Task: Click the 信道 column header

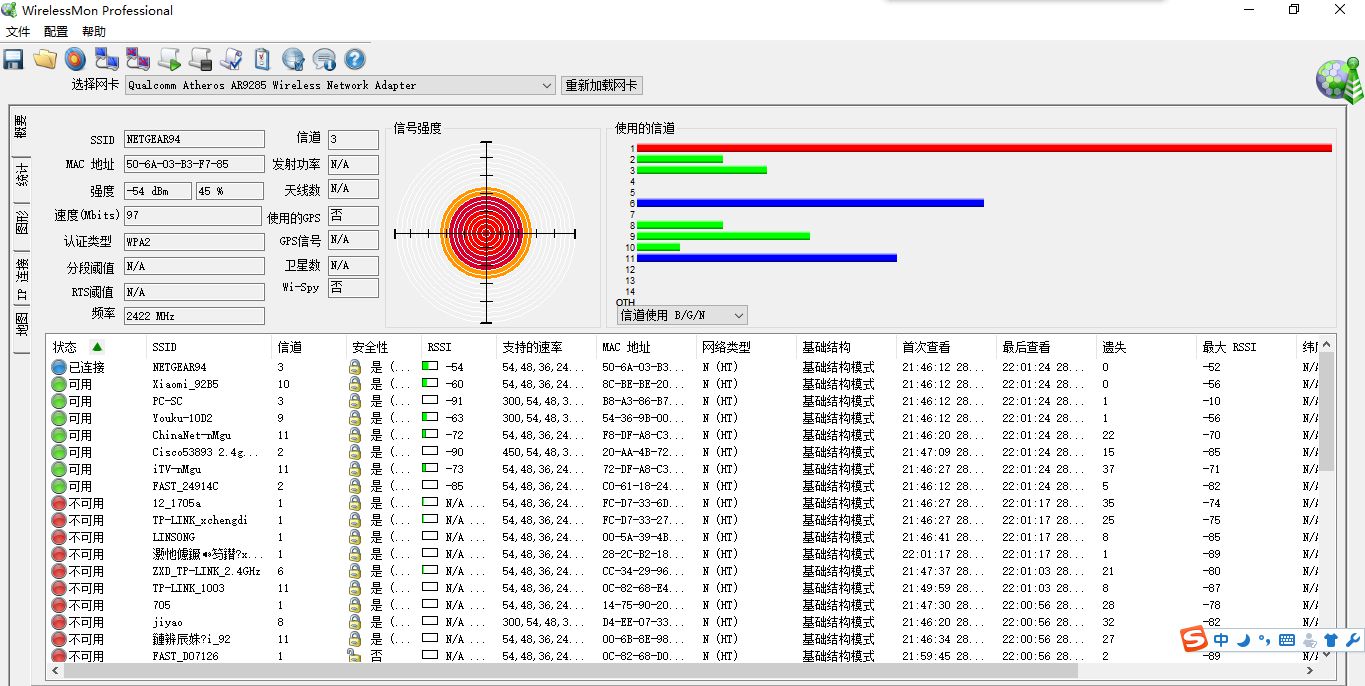Action: pos(290,347)
